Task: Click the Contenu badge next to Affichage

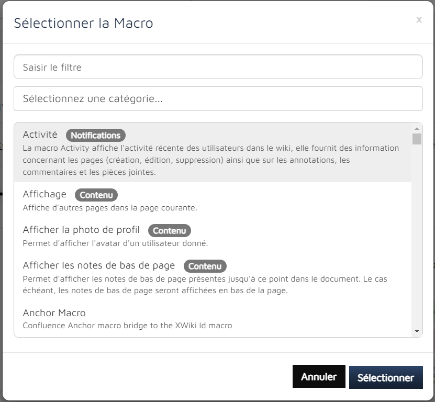Action: pyautogui.click(x=96, y=195)
